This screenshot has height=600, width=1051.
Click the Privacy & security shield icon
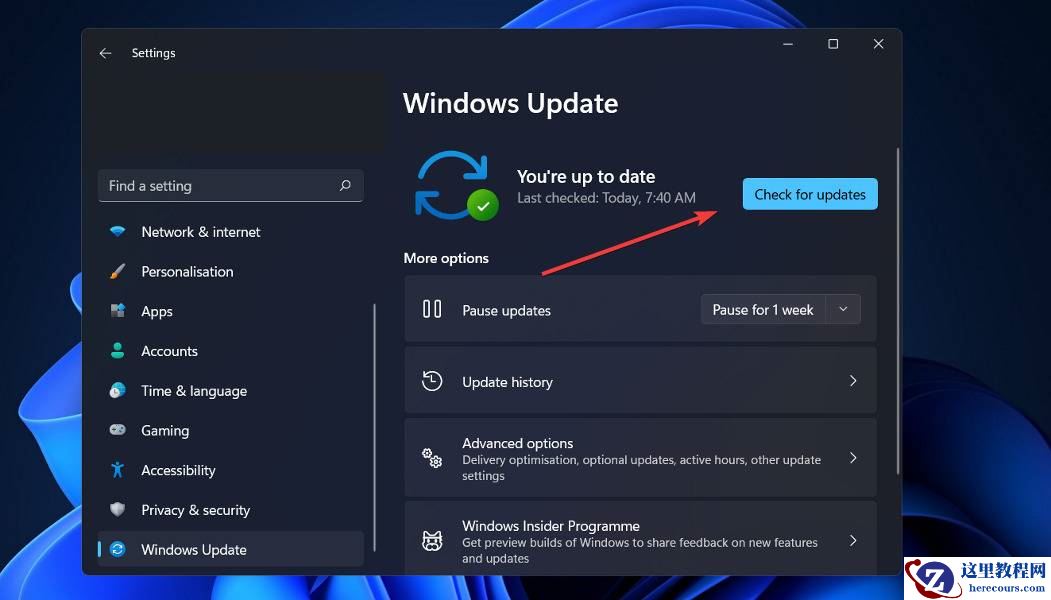coord(117,510)
